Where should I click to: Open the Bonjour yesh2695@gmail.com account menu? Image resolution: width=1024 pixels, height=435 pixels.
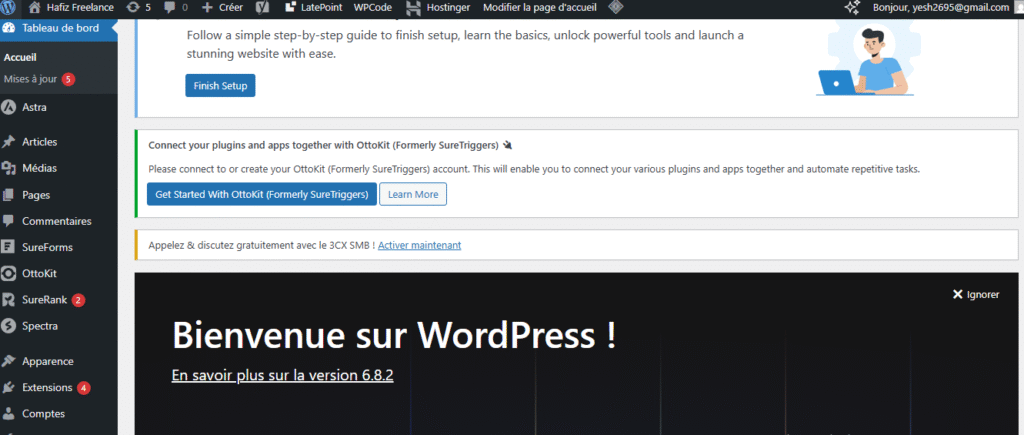click(940, 8)
